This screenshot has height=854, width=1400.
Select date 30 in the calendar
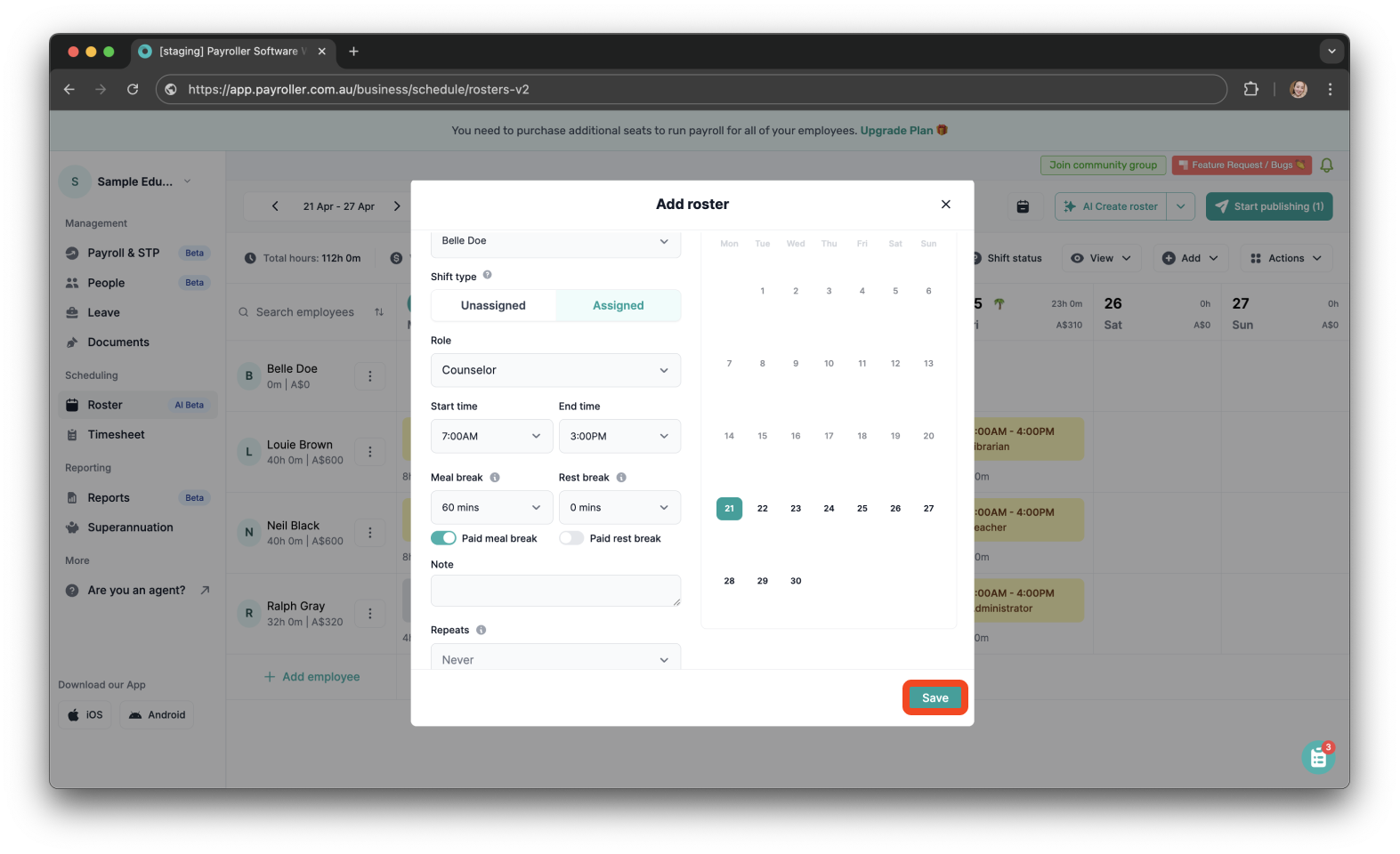pos(796,581)
